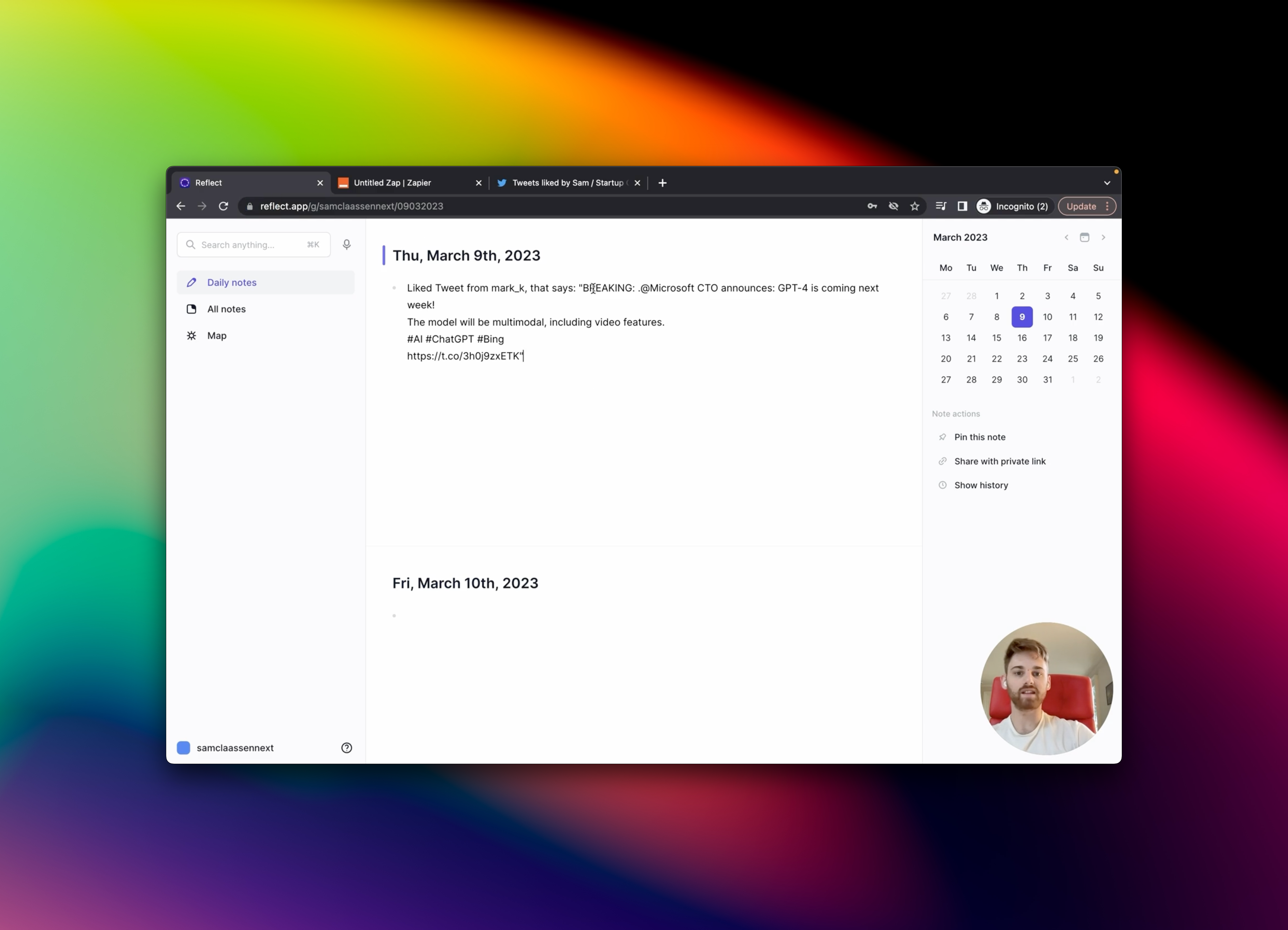Click the browser back arrow
The height and width of the screenshot is (930, 1288).
(181, 206)
